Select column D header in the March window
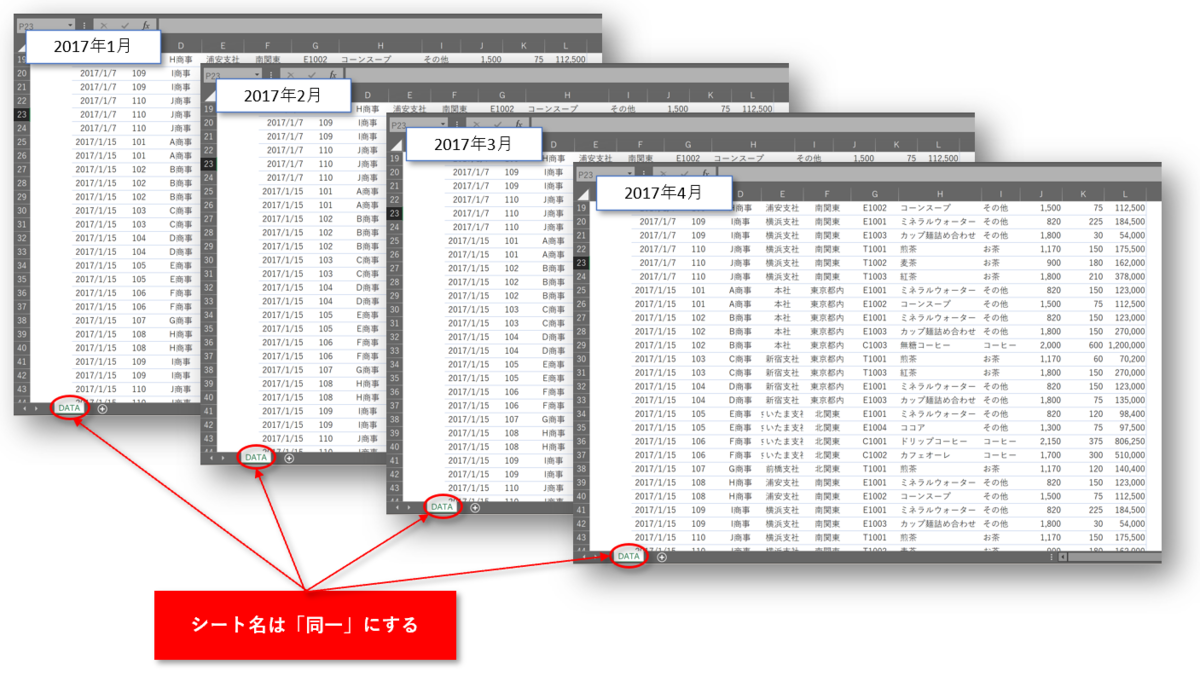 tap(555, 145)
